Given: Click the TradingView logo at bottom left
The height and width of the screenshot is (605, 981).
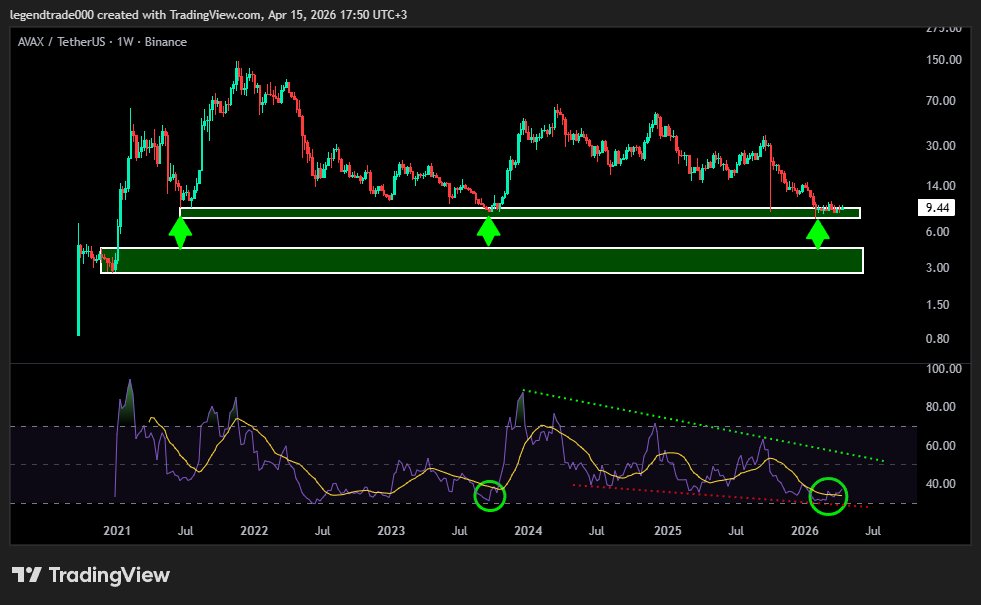Looking at the screenshot, I should 91,575.
